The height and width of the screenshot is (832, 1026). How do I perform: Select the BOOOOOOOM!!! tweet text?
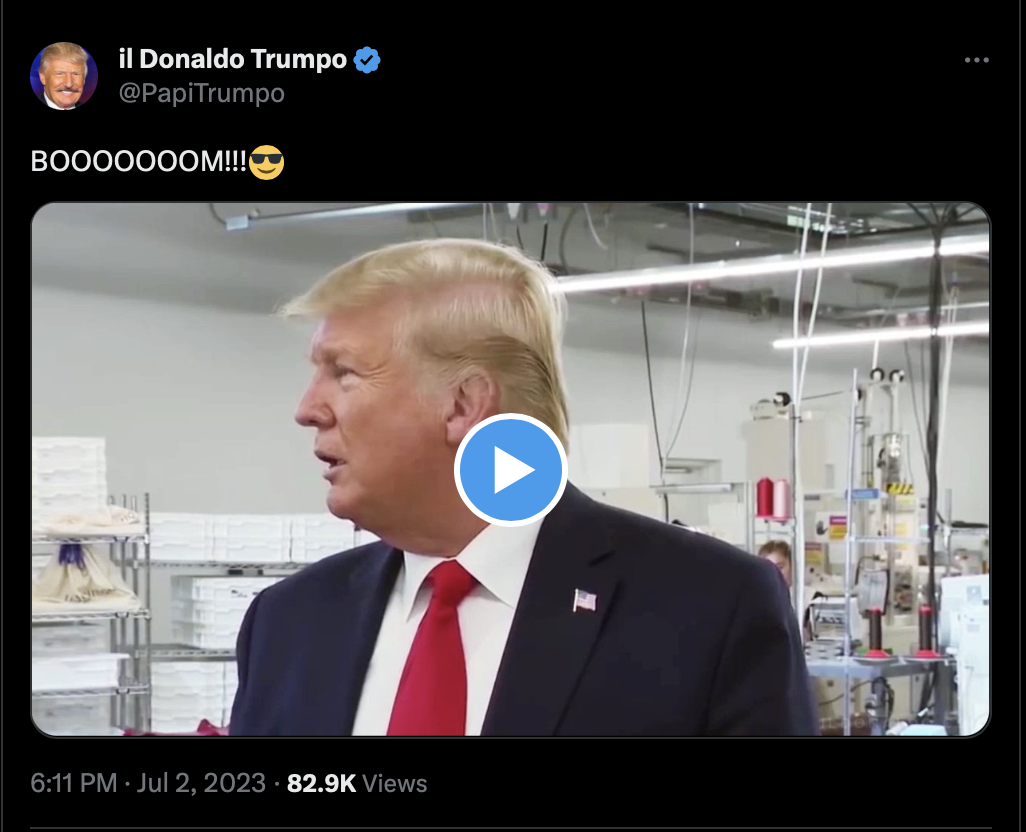click(139, 162)
